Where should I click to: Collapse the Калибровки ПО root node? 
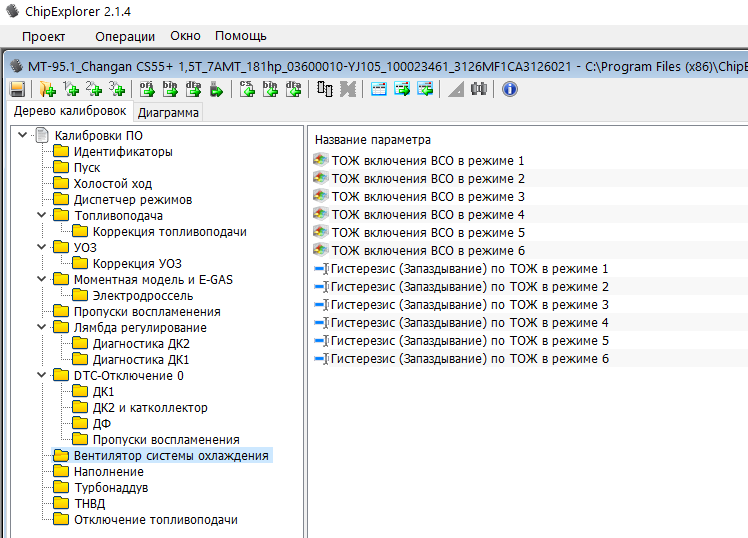click(22, 136)
